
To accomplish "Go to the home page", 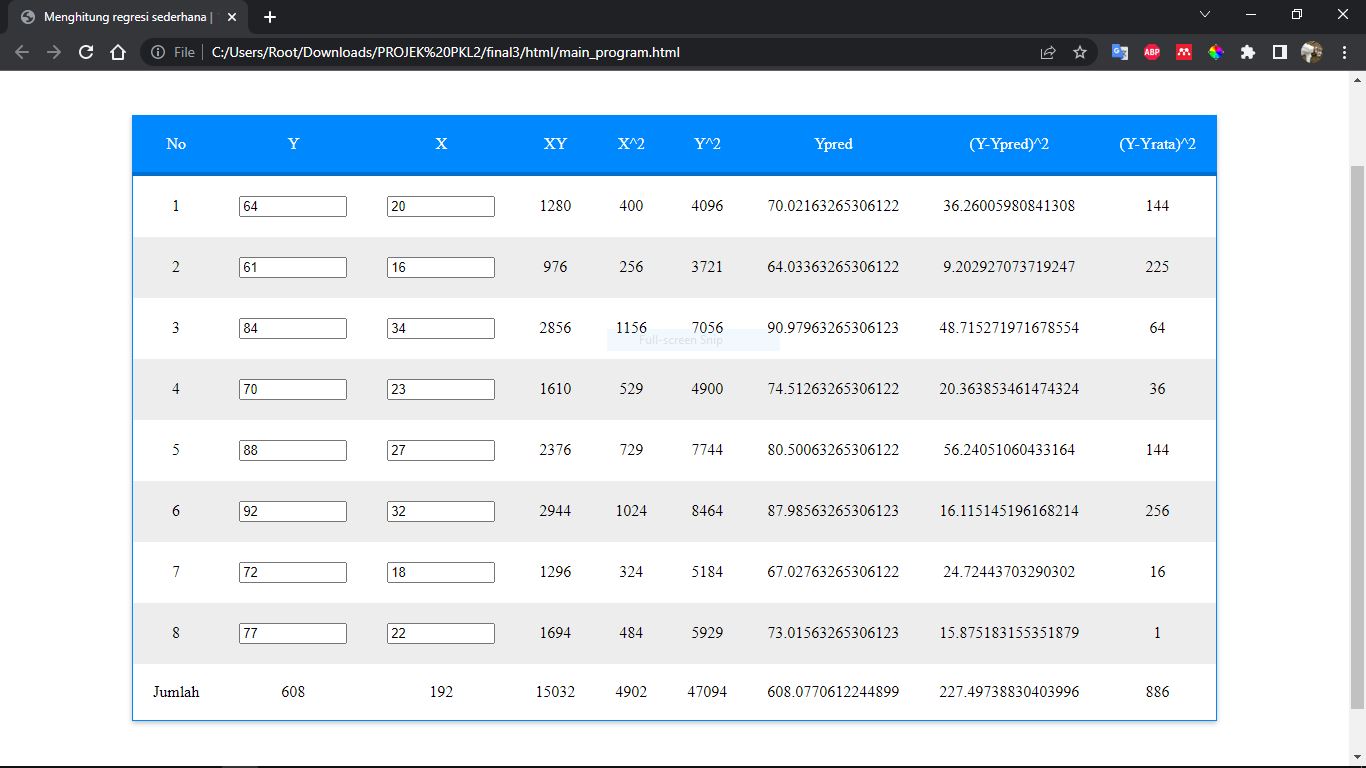I will pos(118,52).
